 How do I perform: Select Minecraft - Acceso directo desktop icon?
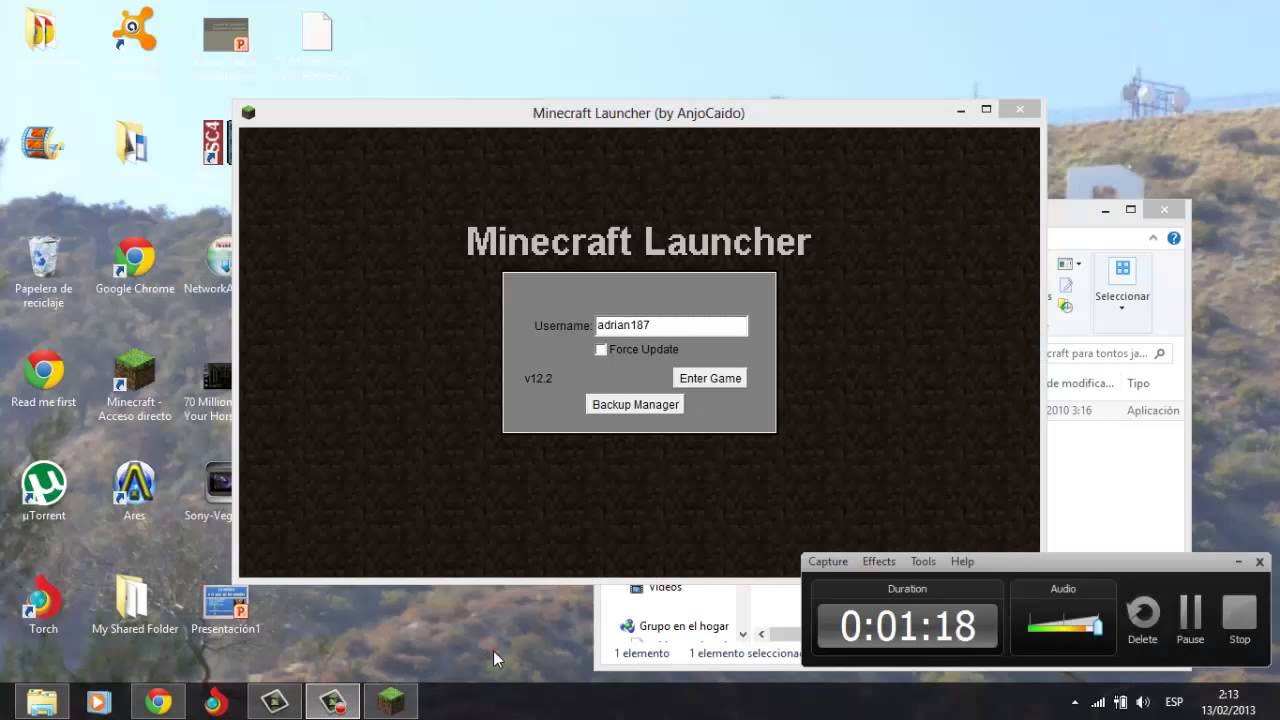(x=134, y=385)
